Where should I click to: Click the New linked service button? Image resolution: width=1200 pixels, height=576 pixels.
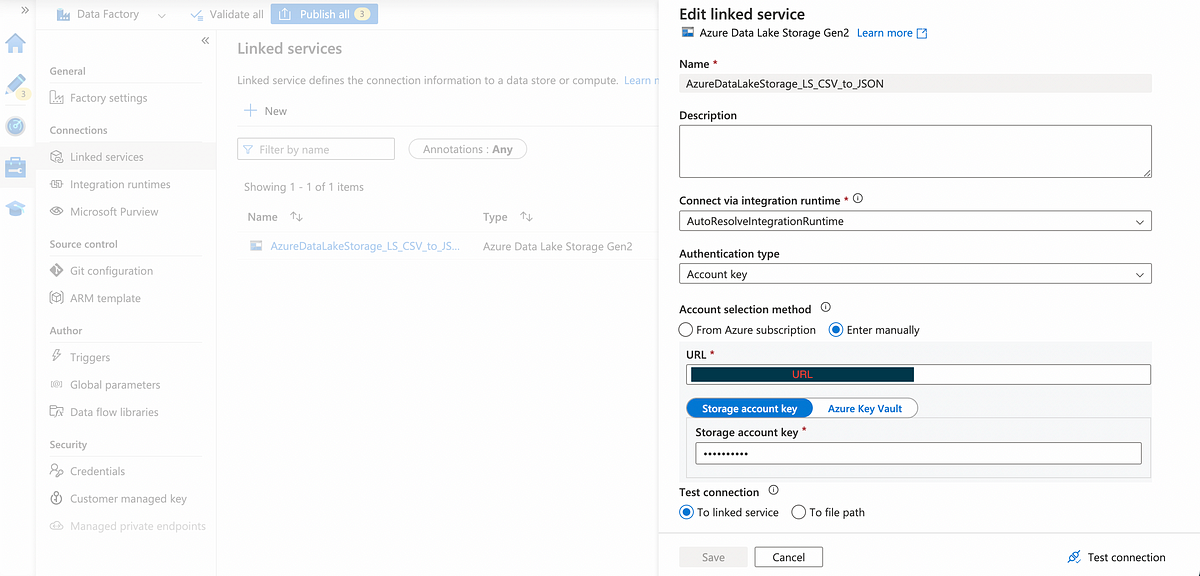tap(266, 111)
